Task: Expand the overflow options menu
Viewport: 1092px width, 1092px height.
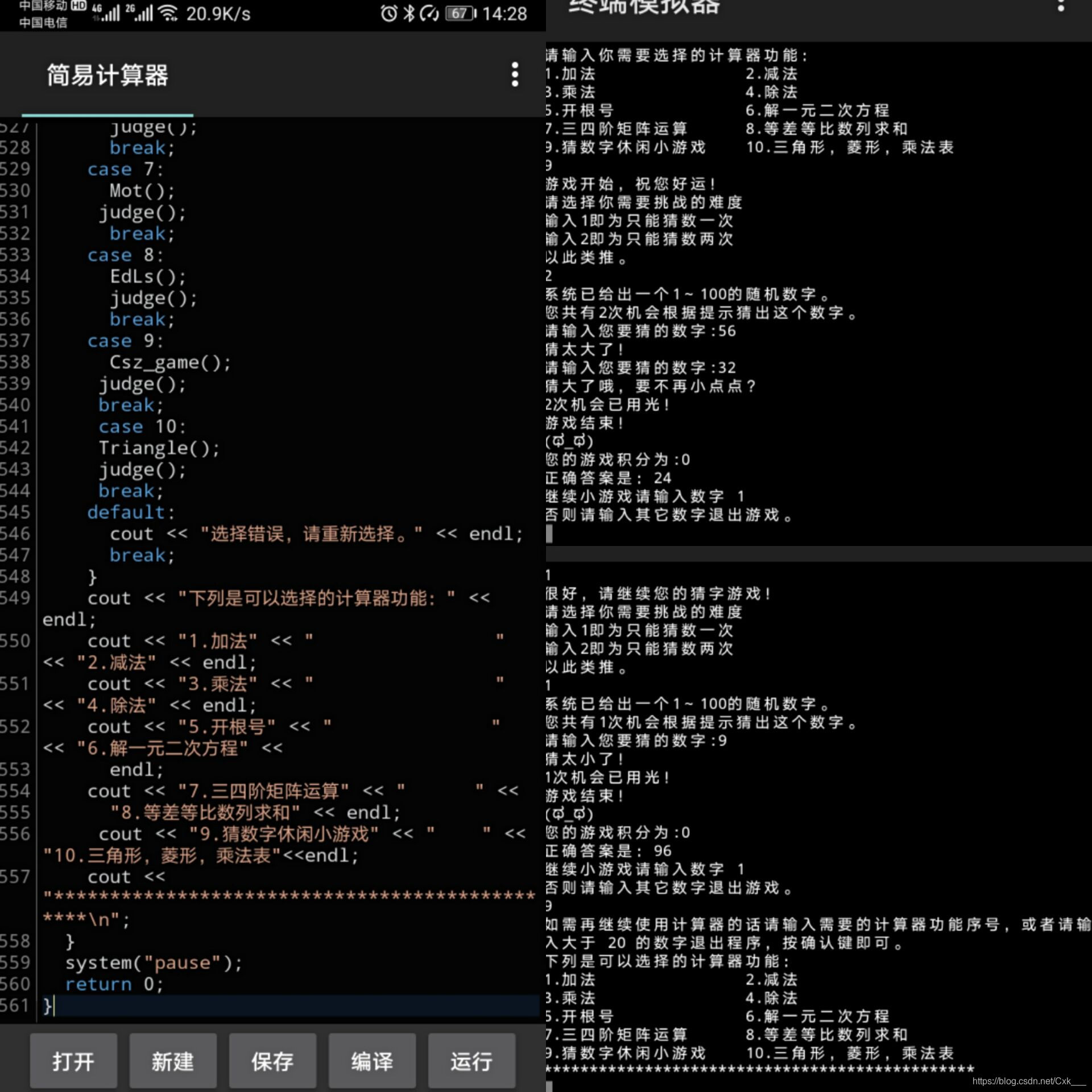Action: (515, 75)
